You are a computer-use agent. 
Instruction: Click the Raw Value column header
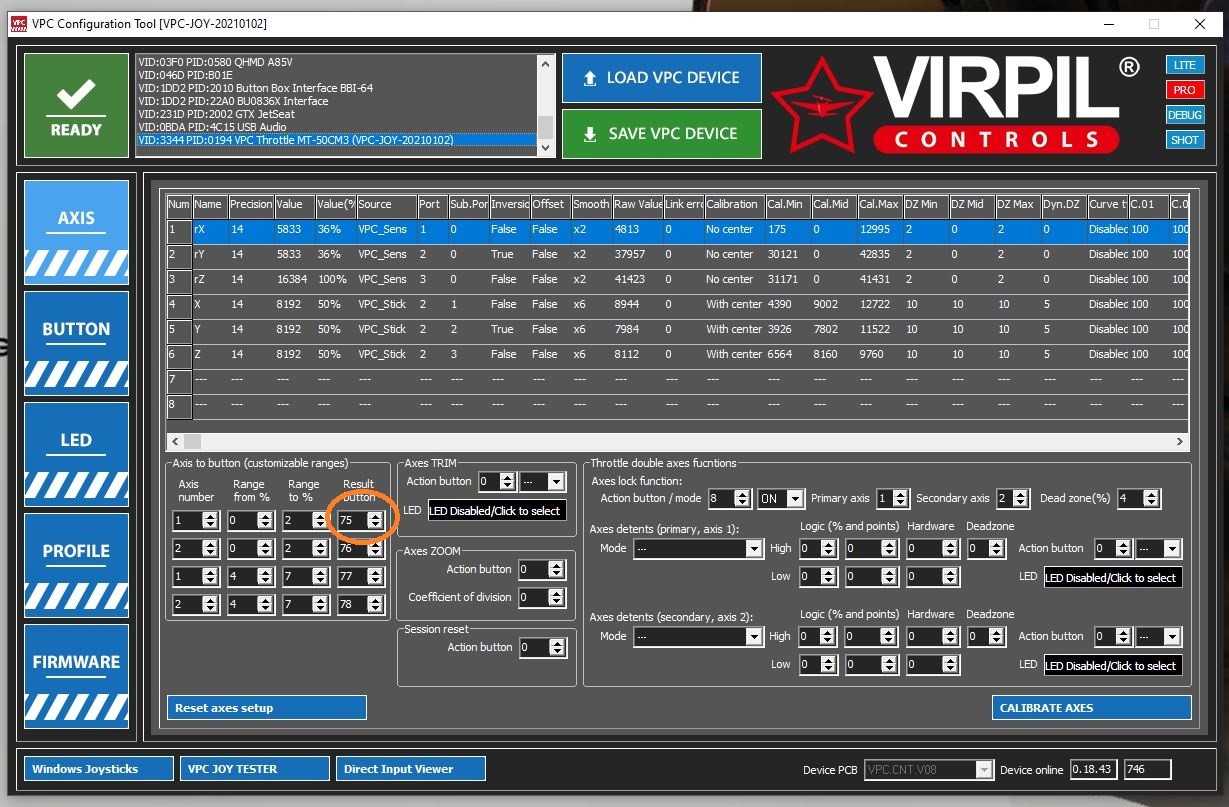coord(638,204)
